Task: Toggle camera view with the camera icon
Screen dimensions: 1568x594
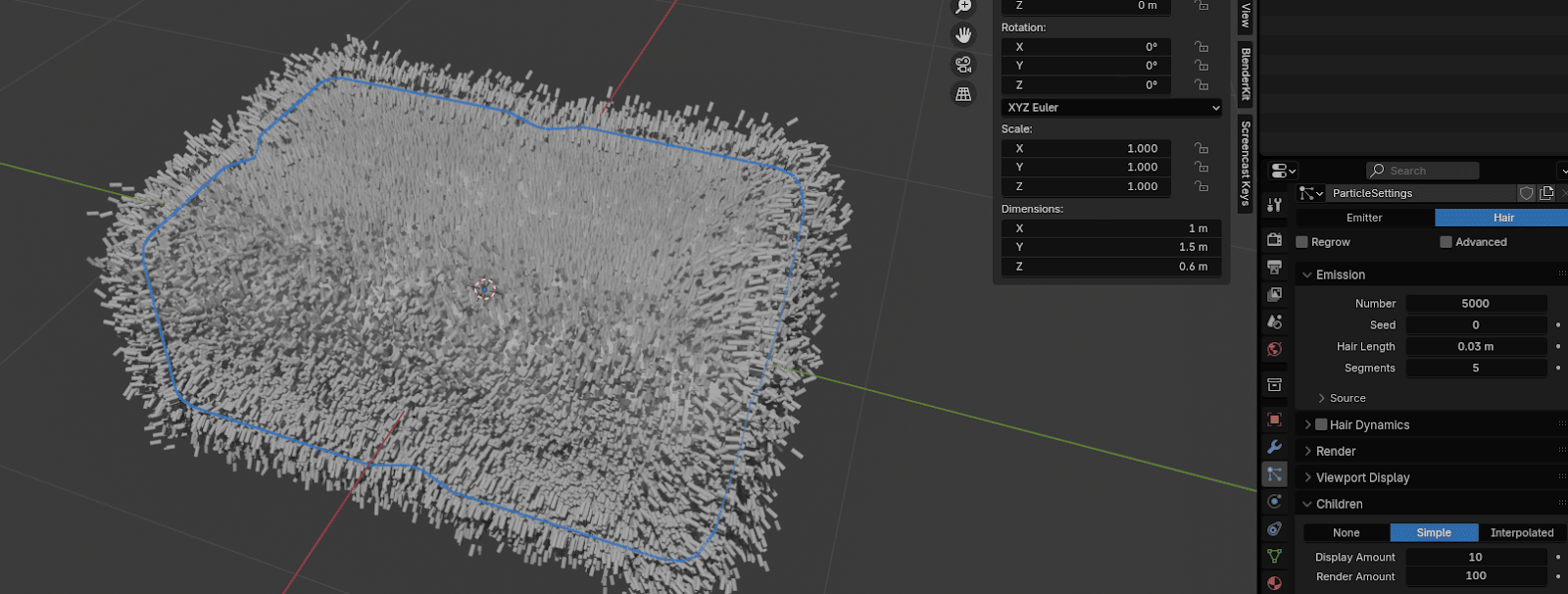Action: (x=963, y=65)
